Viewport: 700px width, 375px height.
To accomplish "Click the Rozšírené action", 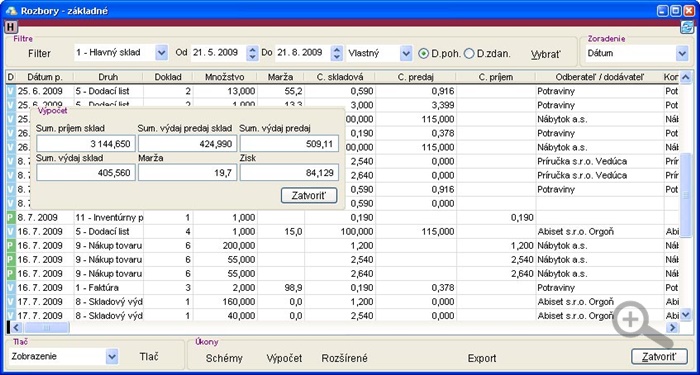I will (345, 358).
